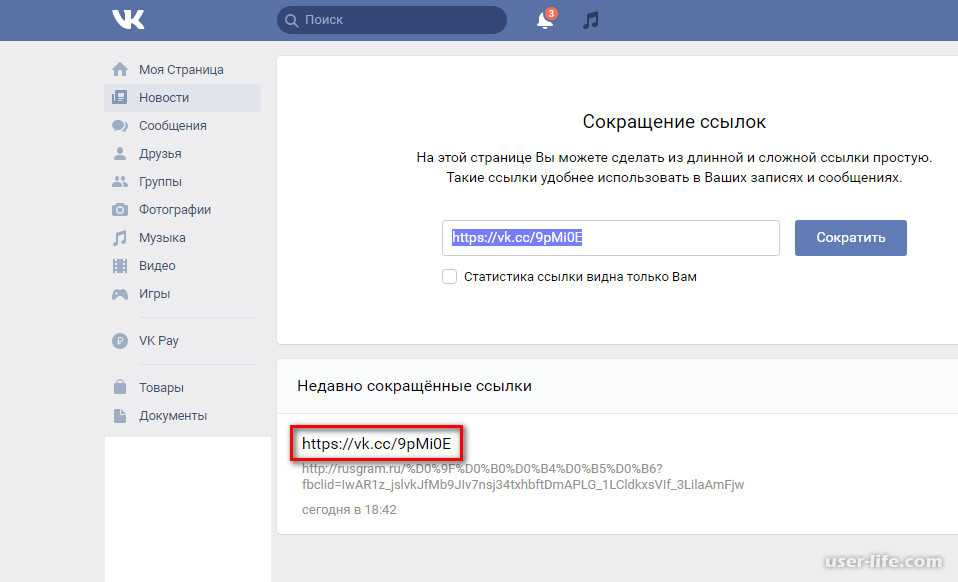Click the link input field with vk.cc URL

tap(610, 238)
